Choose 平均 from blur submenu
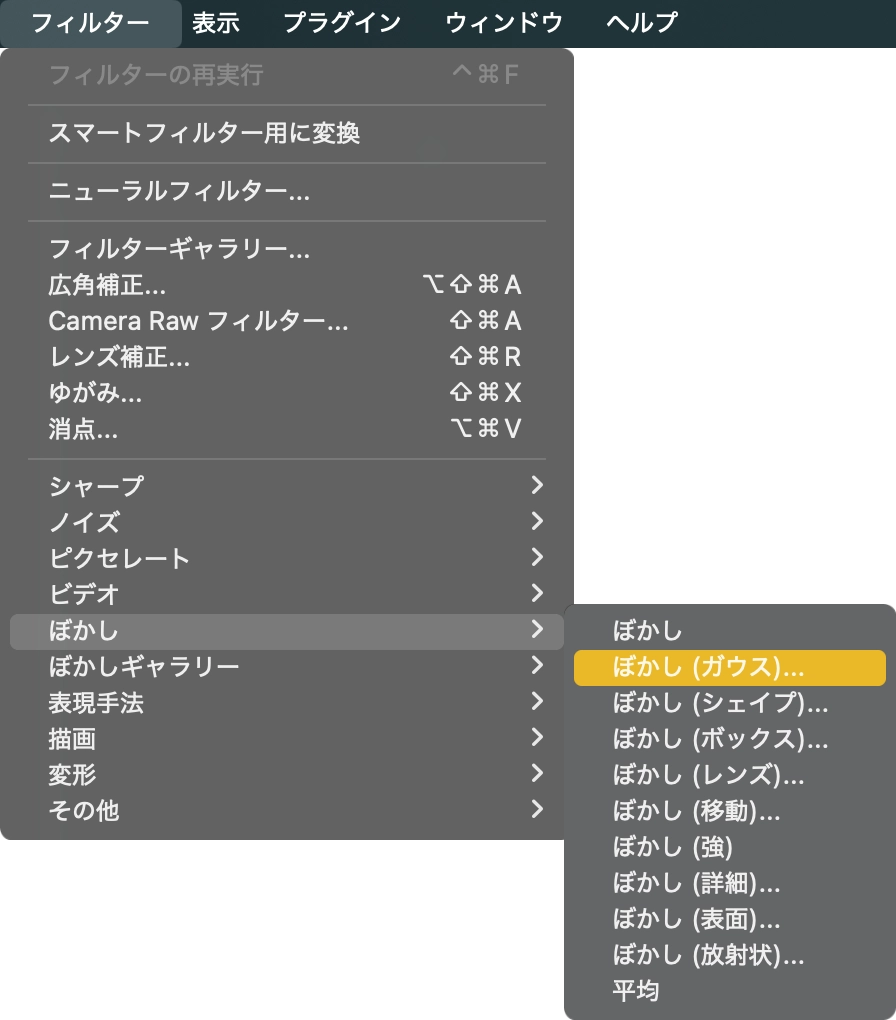 636,991
